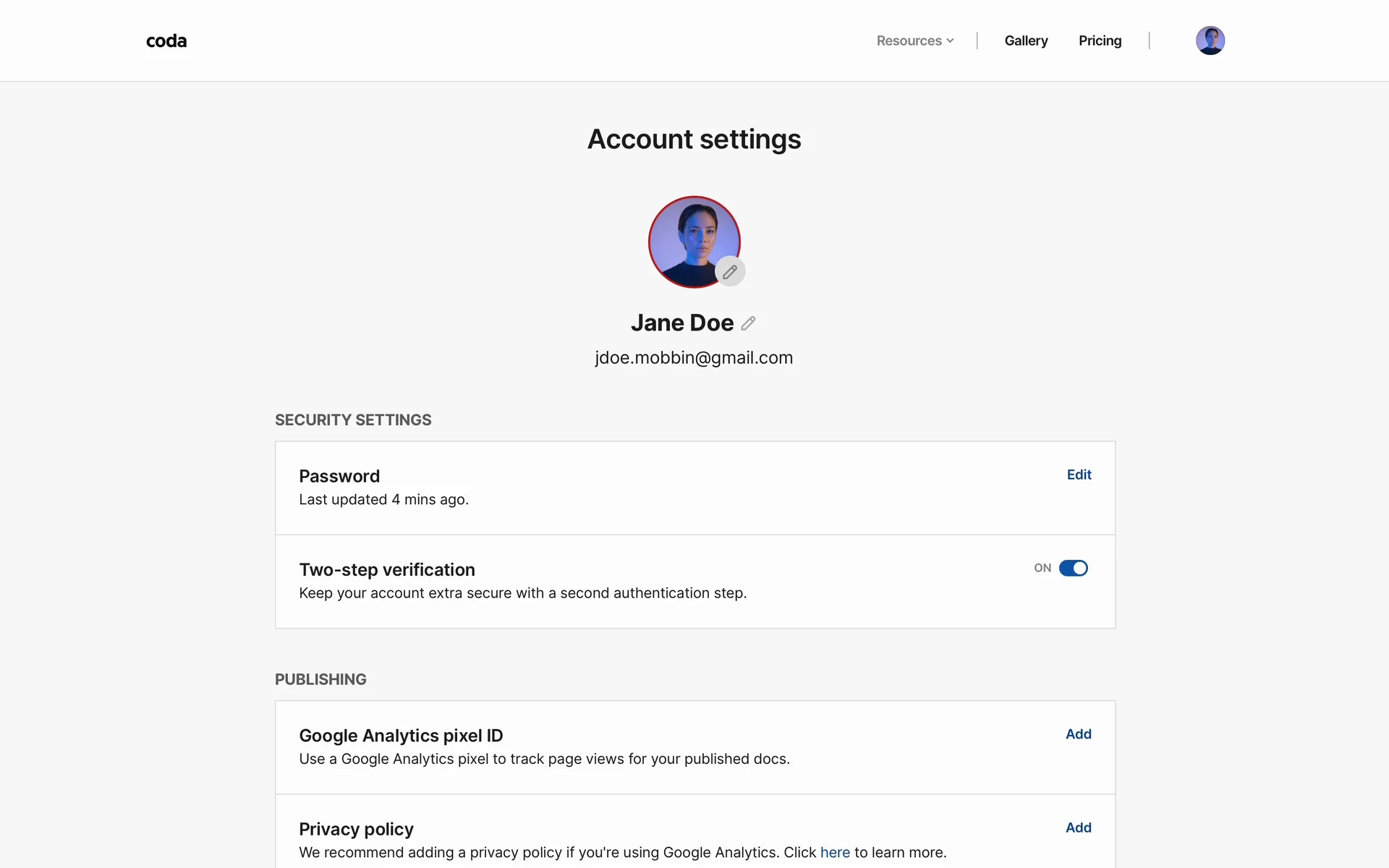Add a Privacy policy
1389x868 pixels.
(1078, 827)
